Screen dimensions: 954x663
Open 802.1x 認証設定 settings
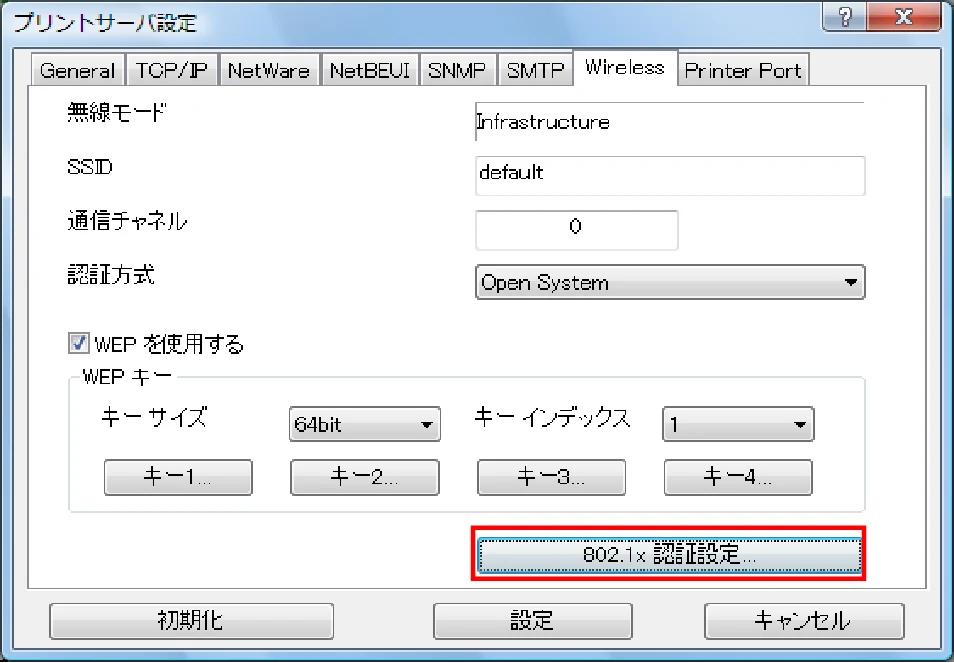669,555
